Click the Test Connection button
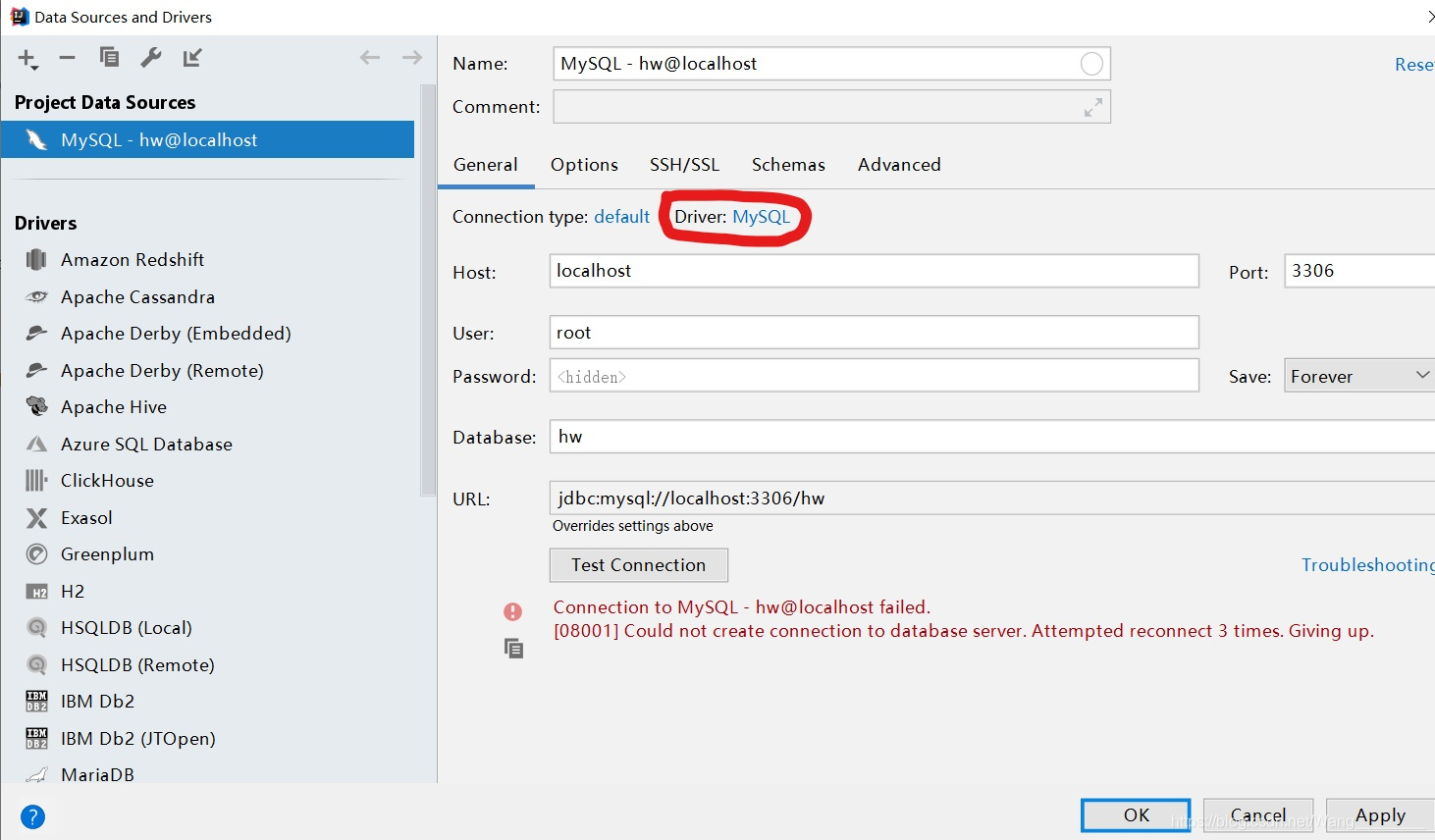The image size is (1435, 840). (x=639, y=565)
